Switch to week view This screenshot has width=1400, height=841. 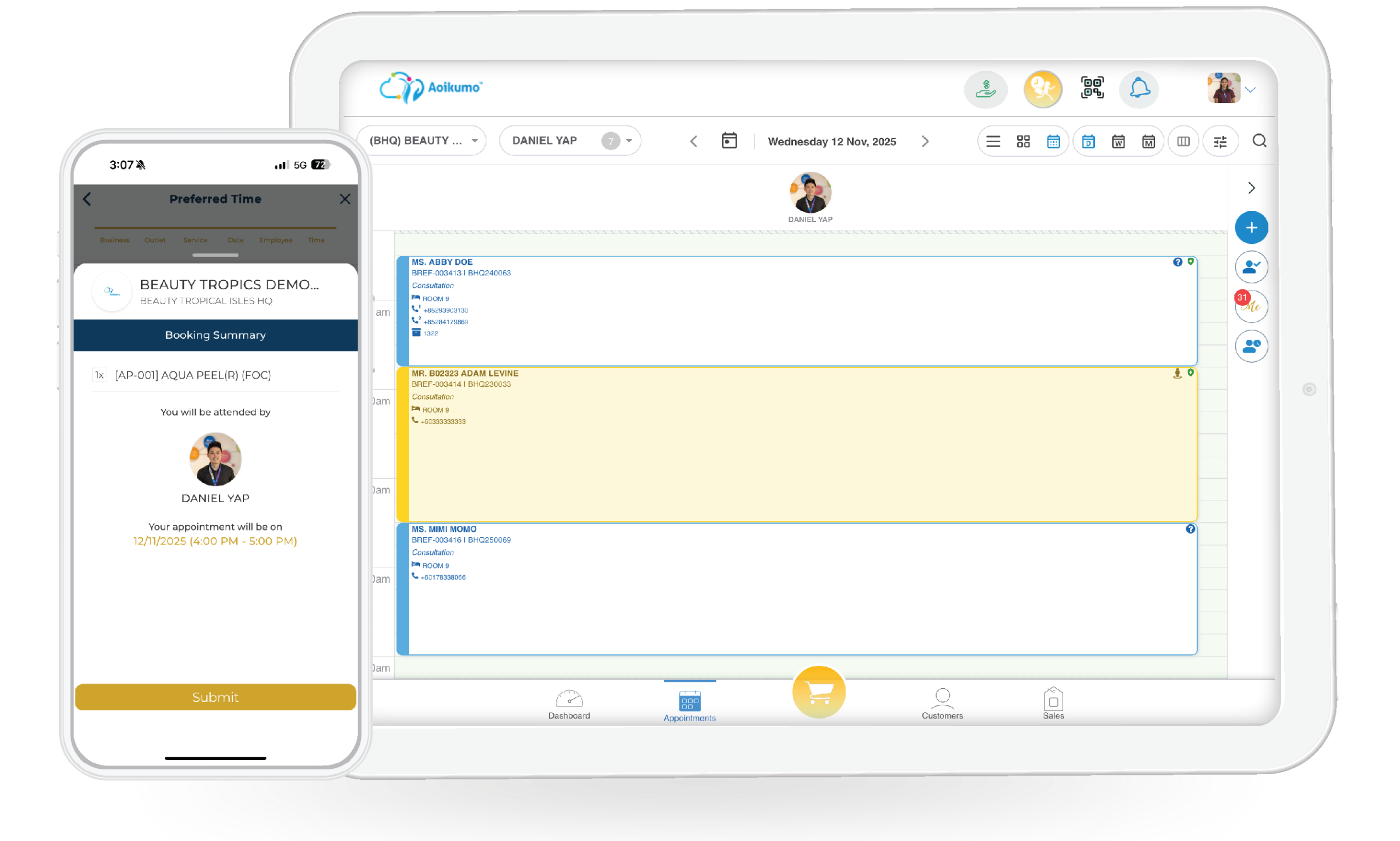pyautogui.click(x=1118, y=142)
